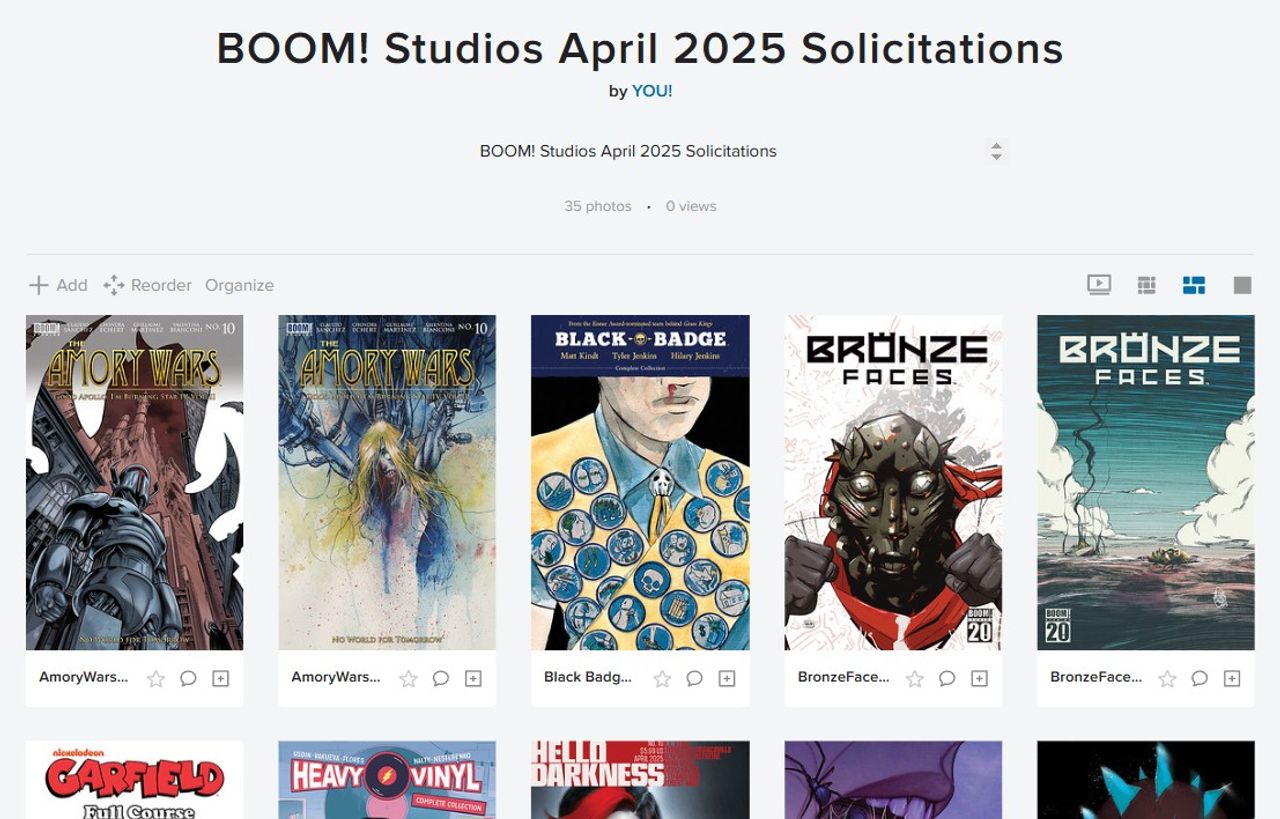
Task: Add second AmoryWars photo to album
Action: [x=473, y=678]
